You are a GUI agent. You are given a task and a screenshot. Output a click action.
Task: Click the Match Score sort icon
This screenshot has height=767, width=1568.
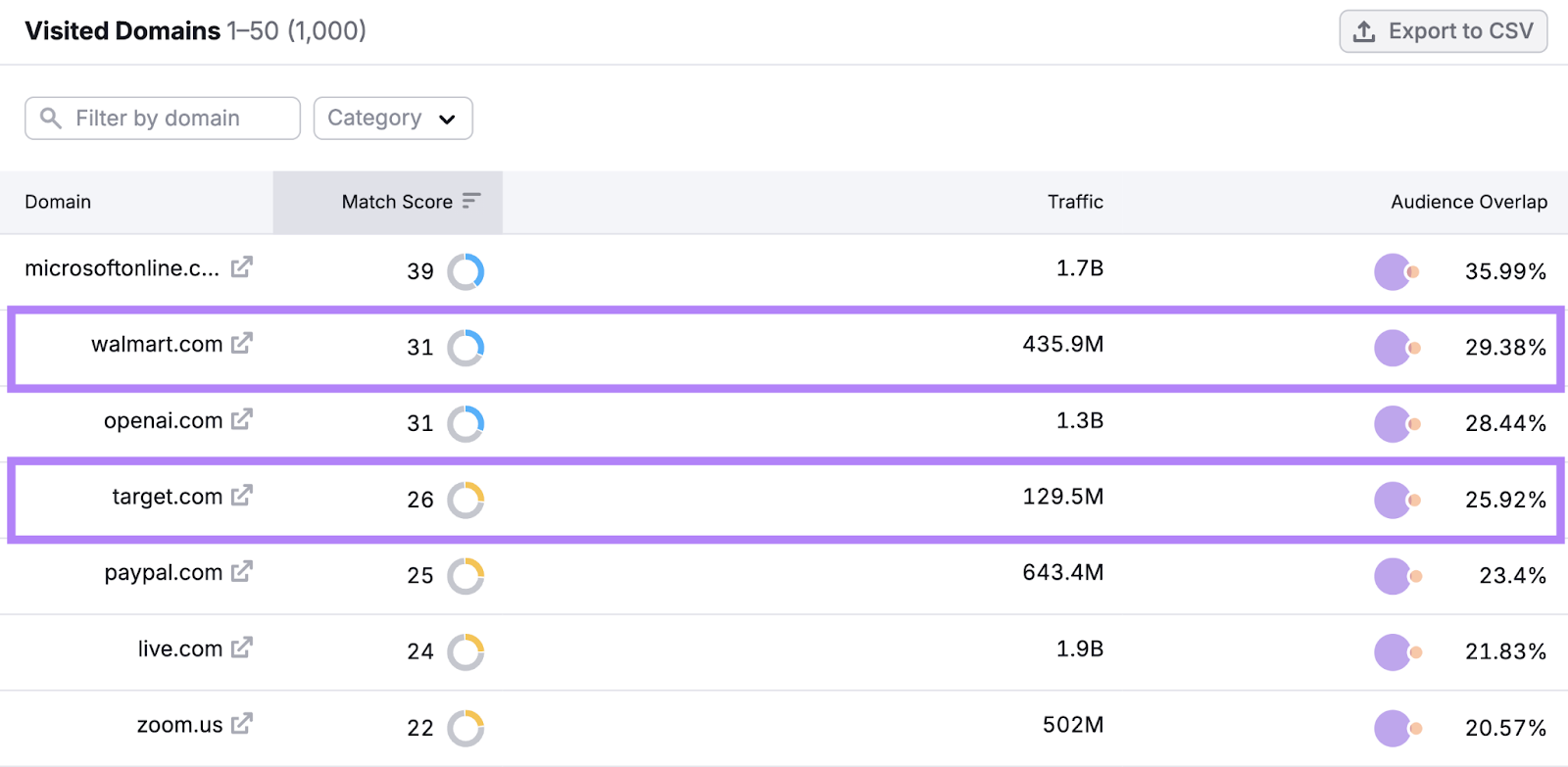471,201
